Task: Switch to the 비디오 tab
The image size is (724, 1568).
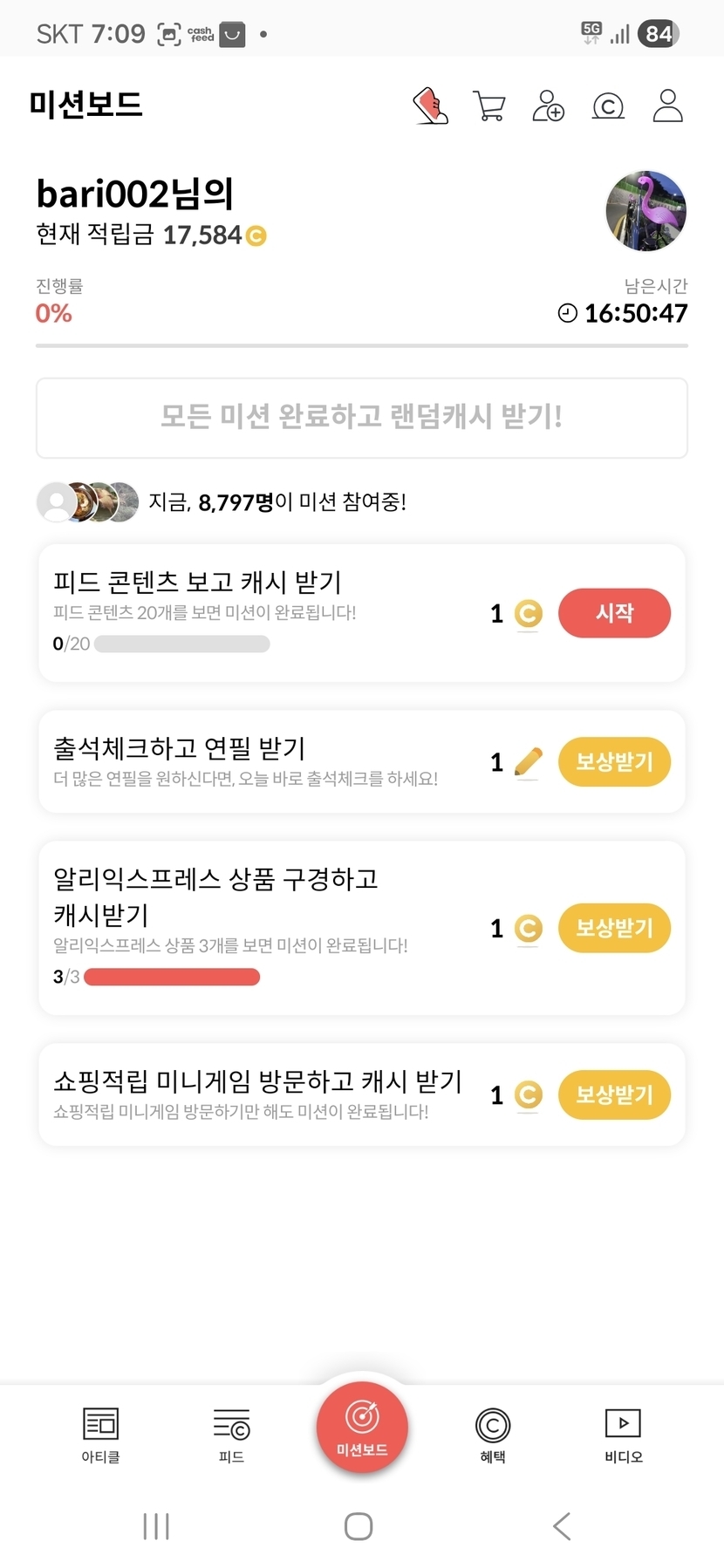Action: click(x=623, y=1435)
